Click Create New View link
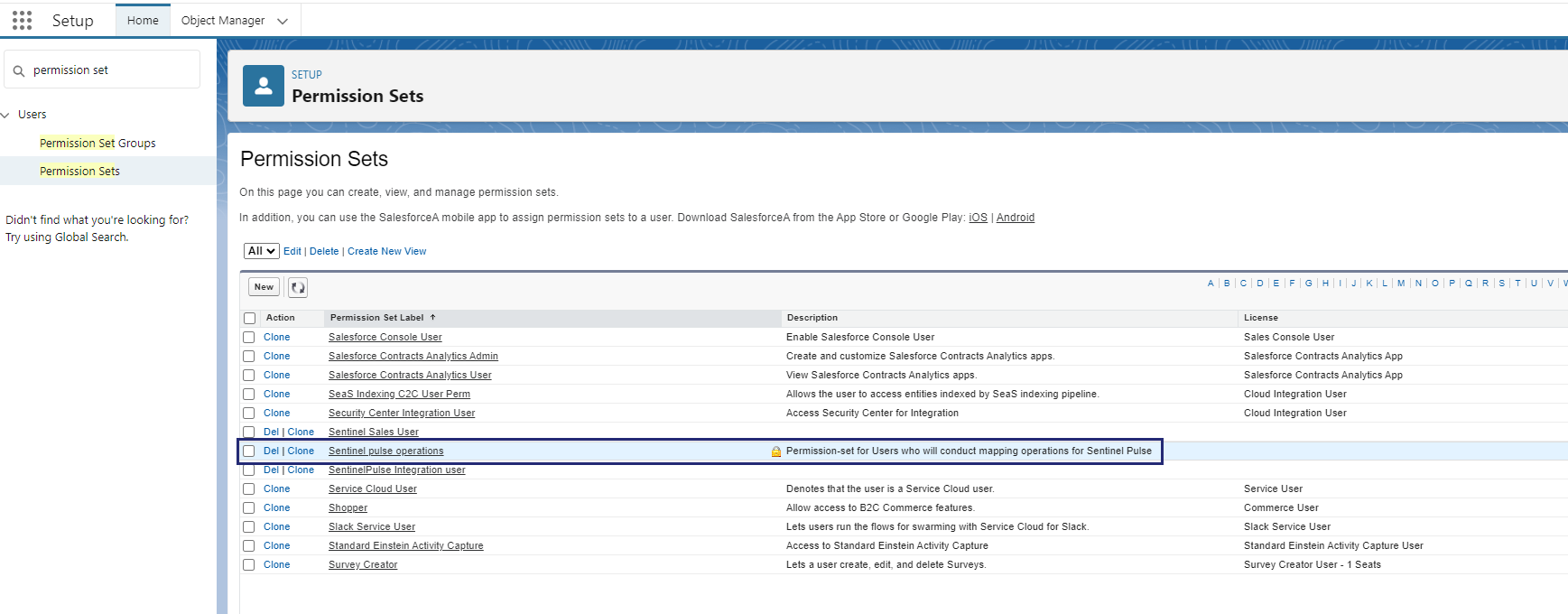This screenshot has width=1568, height=614. pyautogui.click(x=386, y=251)
